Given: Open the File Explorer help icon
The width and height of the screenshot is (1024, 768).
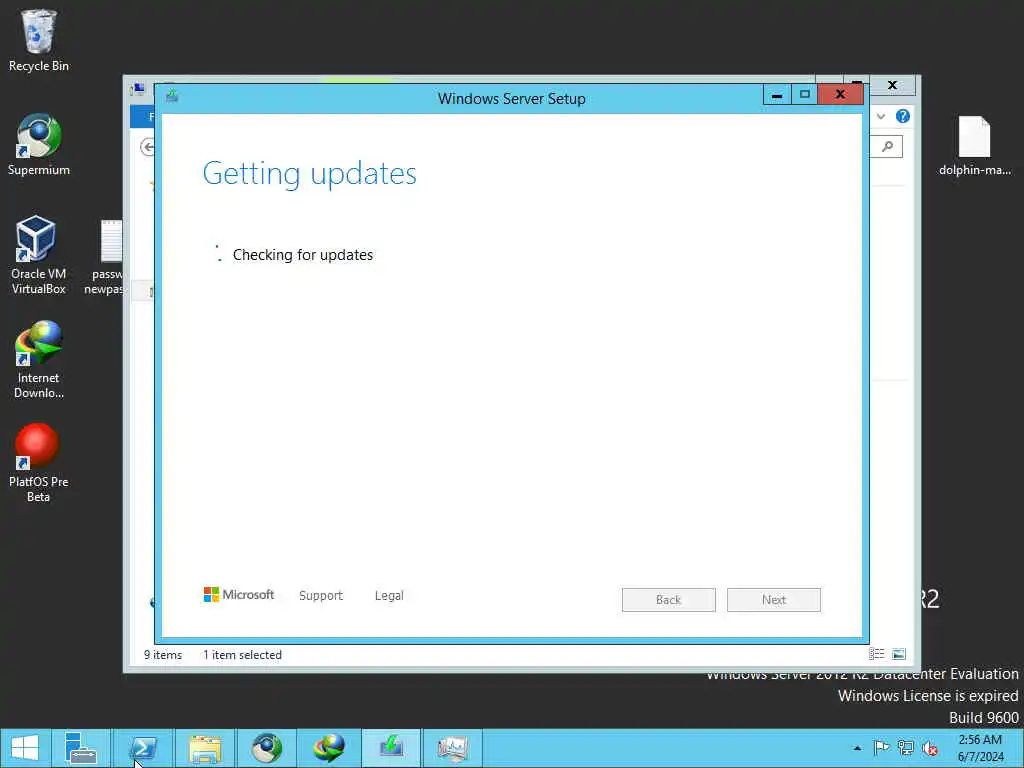Looking at the screenshot, I should 903,116.
